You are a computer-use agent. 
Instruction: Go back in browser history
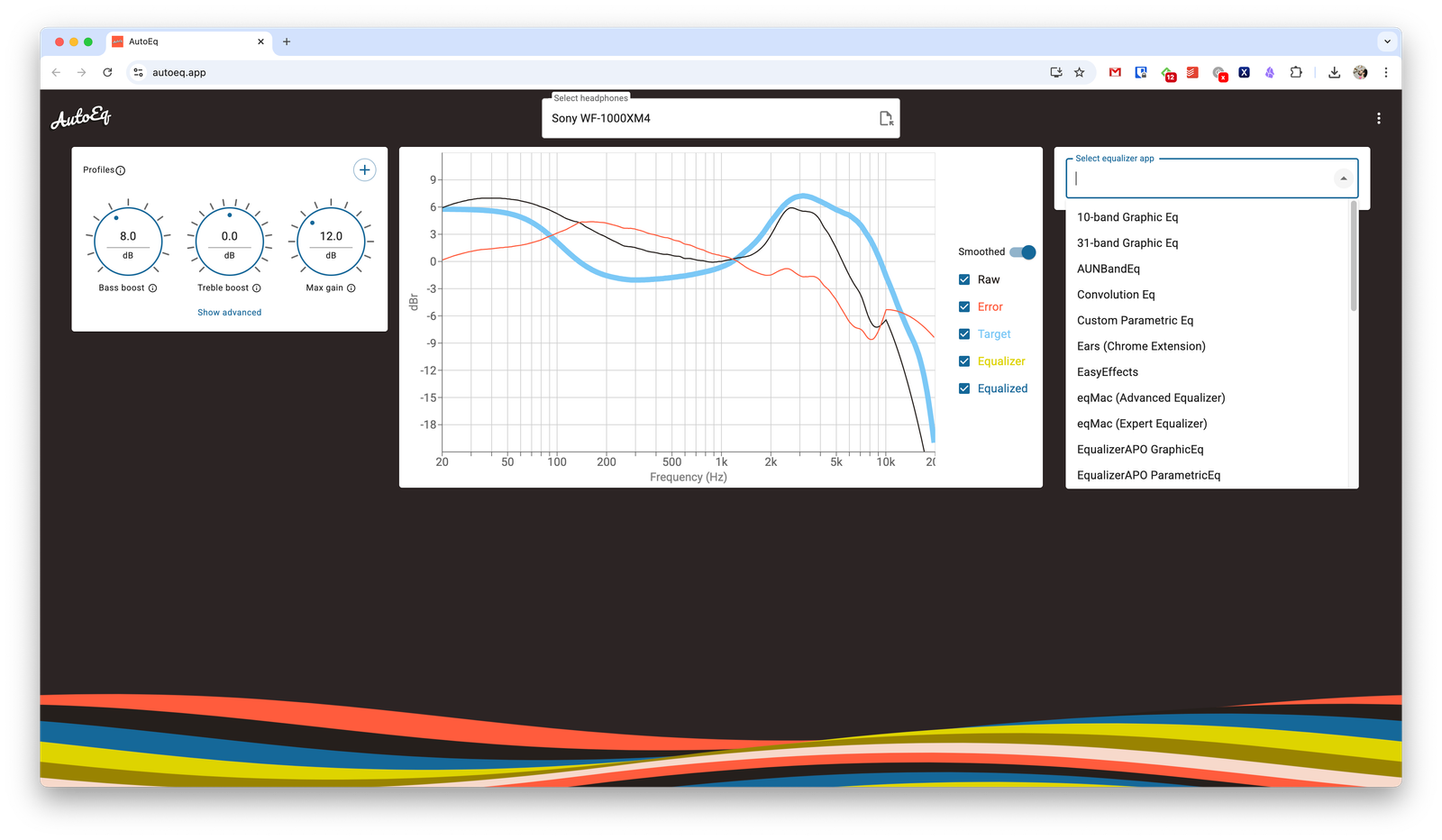point(56,72)
